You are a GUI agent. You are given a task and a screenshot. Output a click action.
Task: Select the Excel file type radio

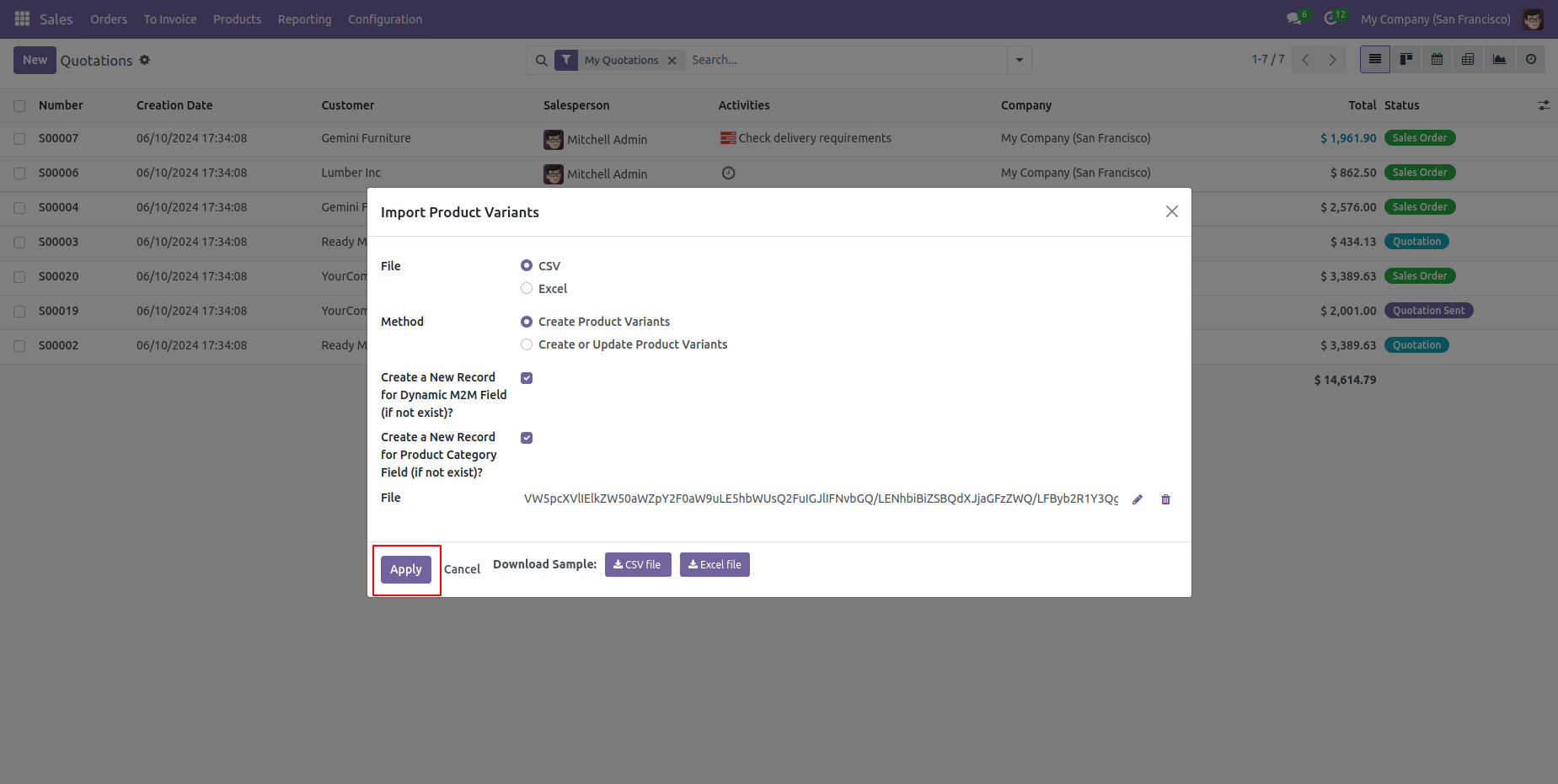(x=527, y=289)
